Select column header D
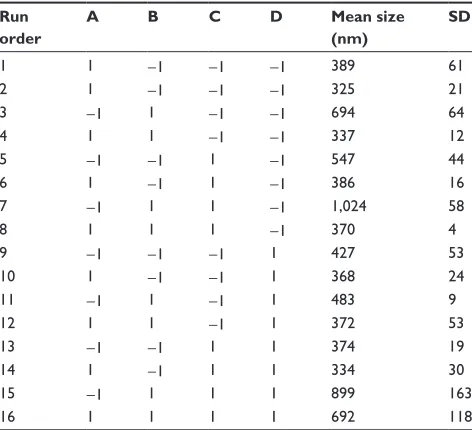Screen dimensions: 472x430 tap(276, 16)
